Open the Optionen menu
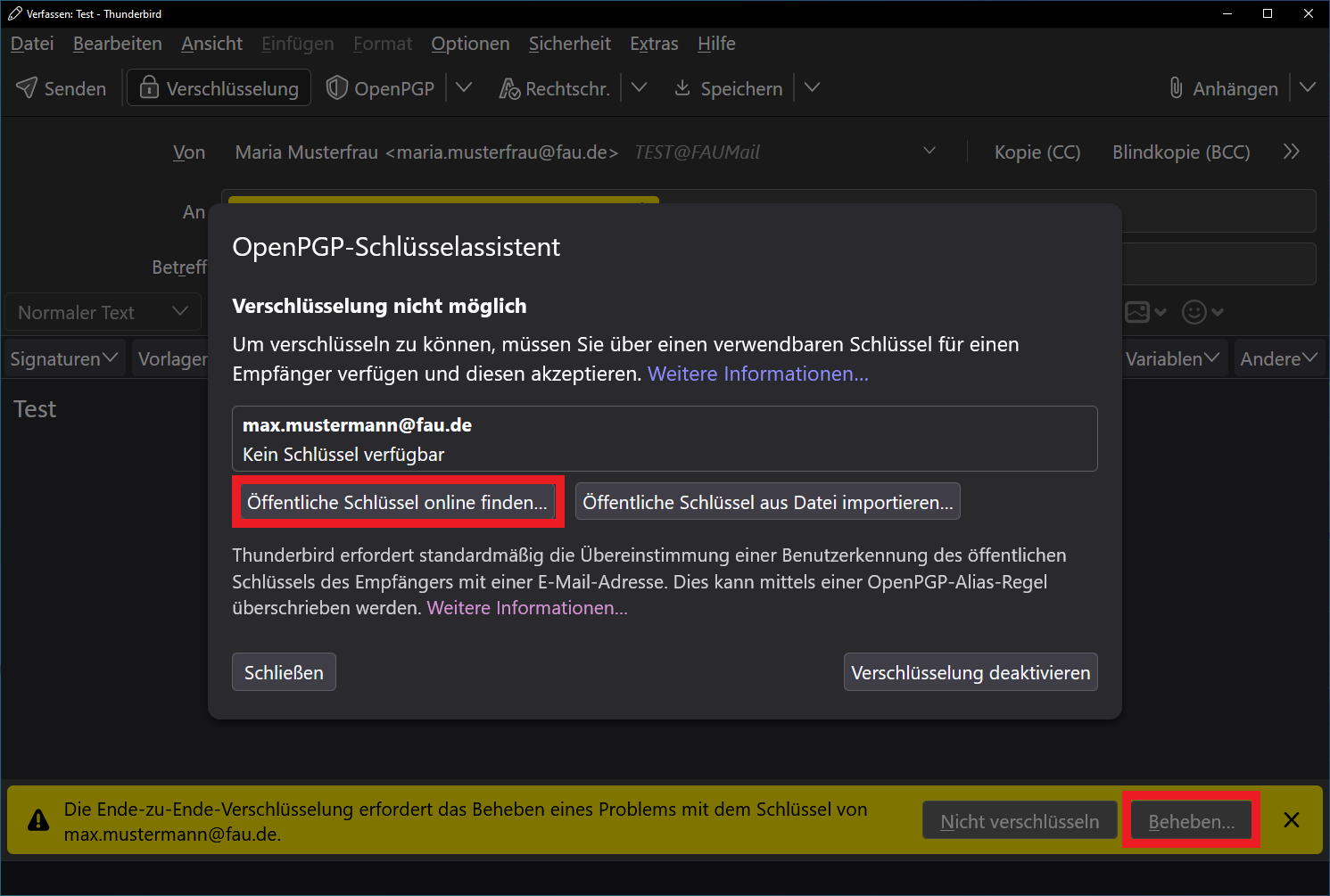Screen dimensions: 1330x896 [x=470, y=44]
